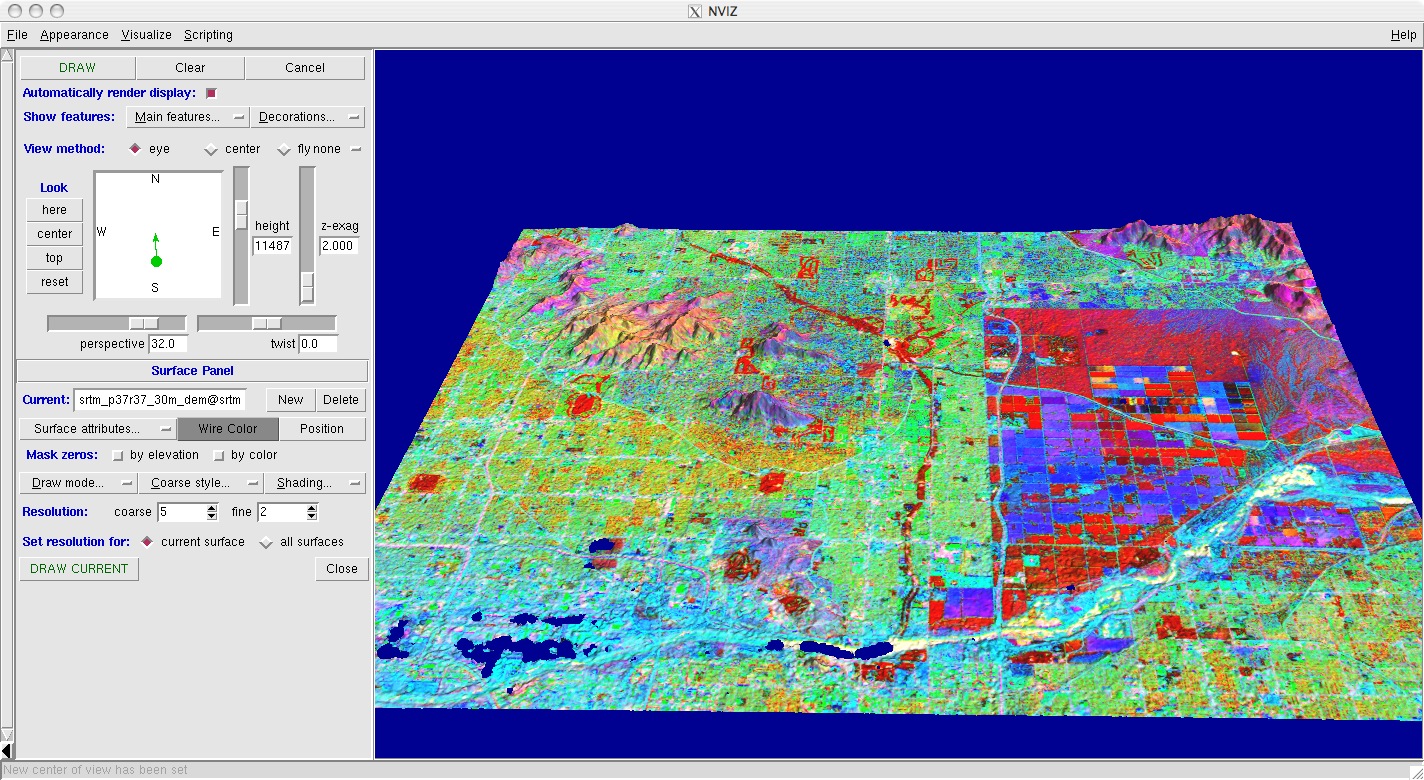Select the center view method
The width and height of the screenshot is (1424, 780).
211,150
